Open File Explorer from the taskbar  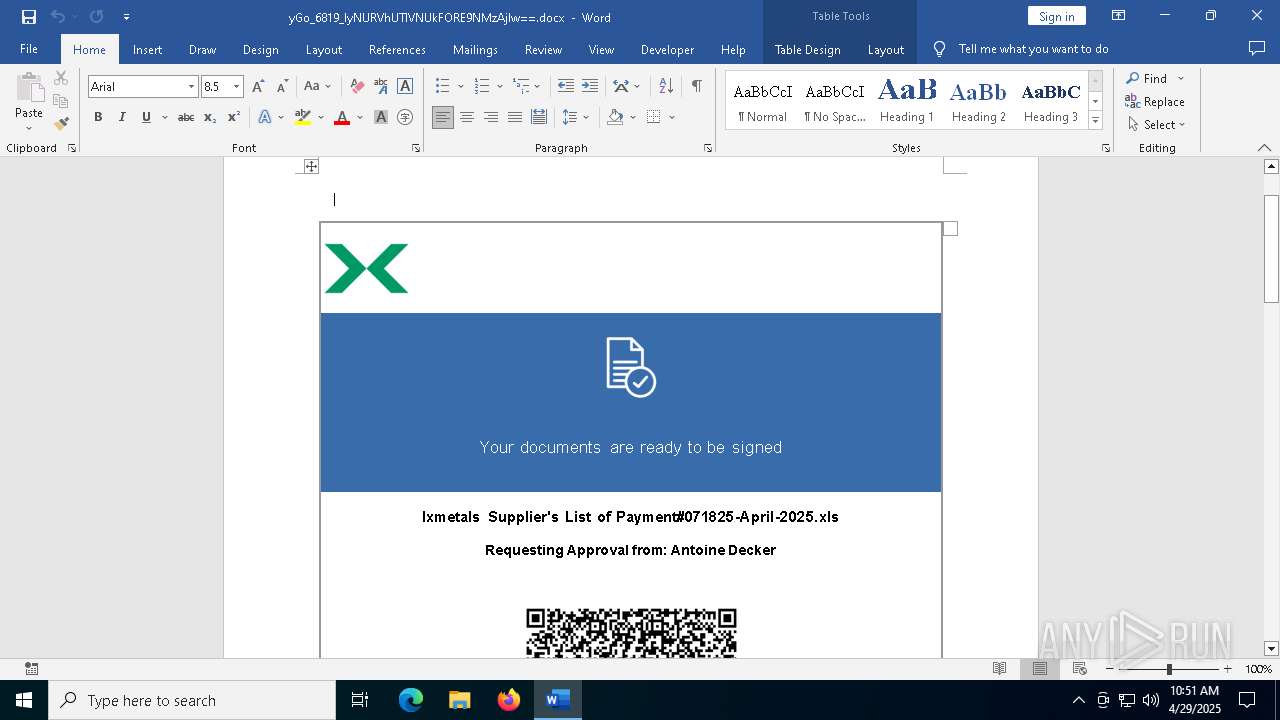(460, 700)
